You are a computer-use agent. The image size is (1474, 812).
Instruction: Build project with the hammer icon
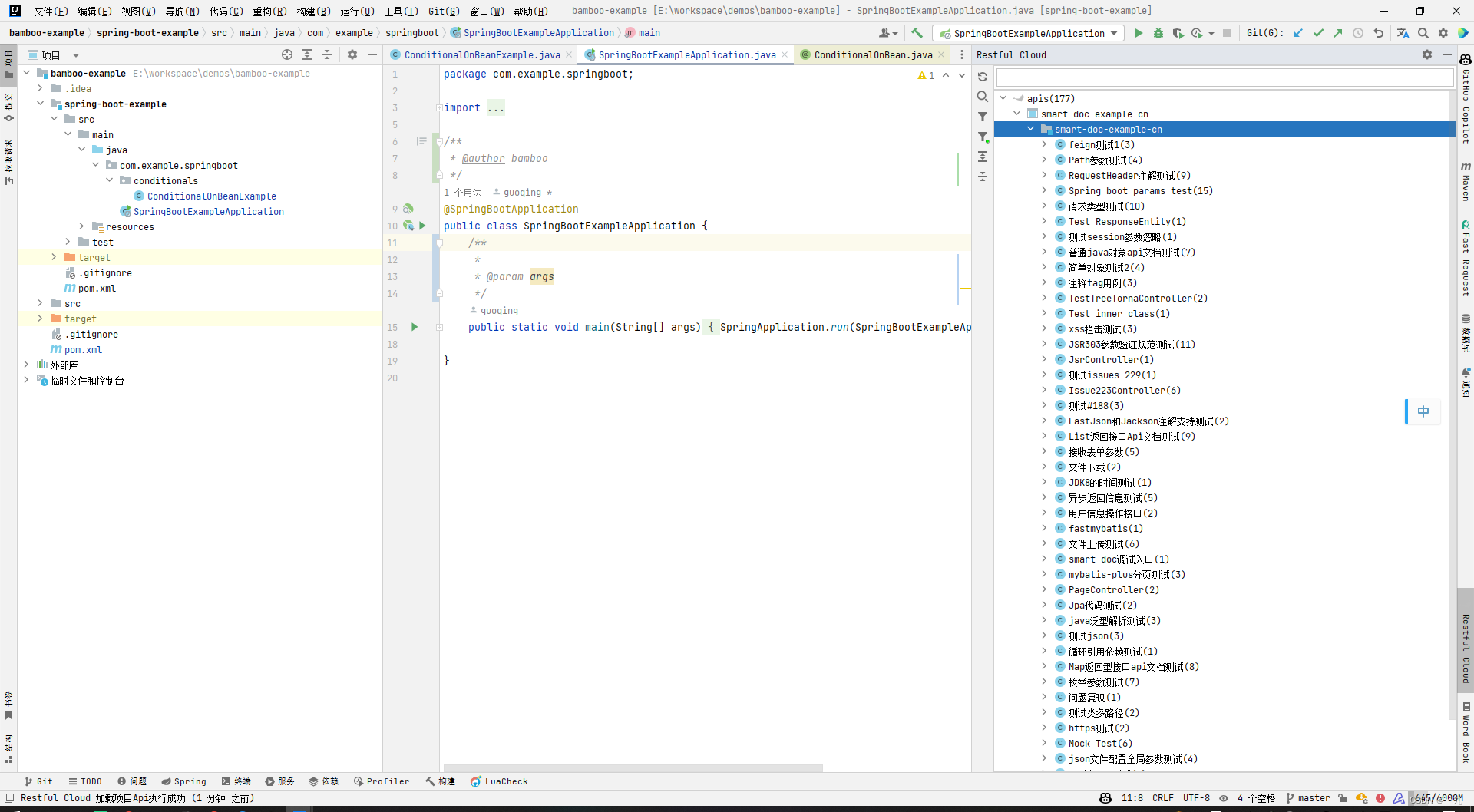pyautogui.click(x=917, y=33)
